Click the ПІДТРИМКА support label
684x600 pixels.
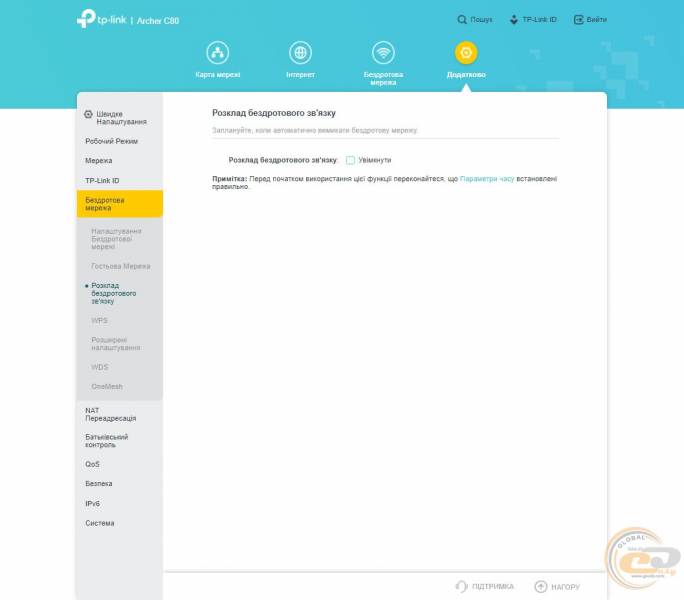click(x=493, y=586)
